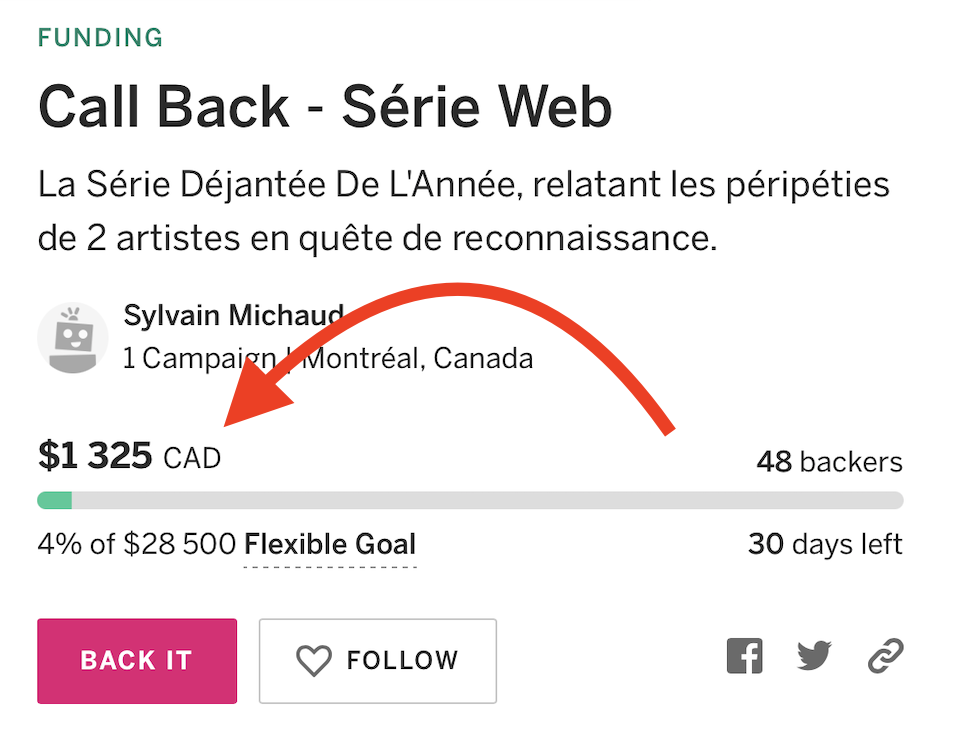This screenshot has height=734, width=980.
Task: Click the $1 325 CAD raised amount
Action: click(x=129, y=455)
